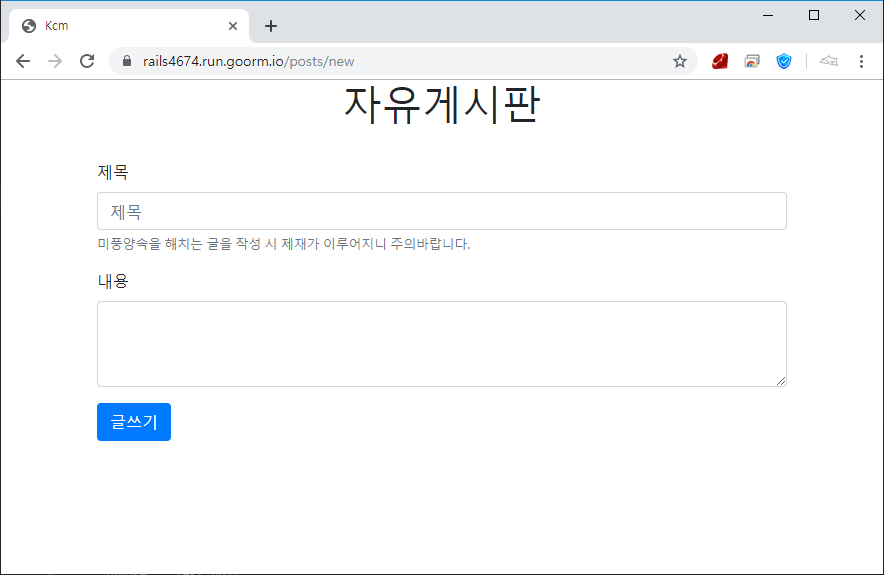Click the 미풍양속 warning help text
Viewport: 884px width, 575px height.
coord(284,244)
